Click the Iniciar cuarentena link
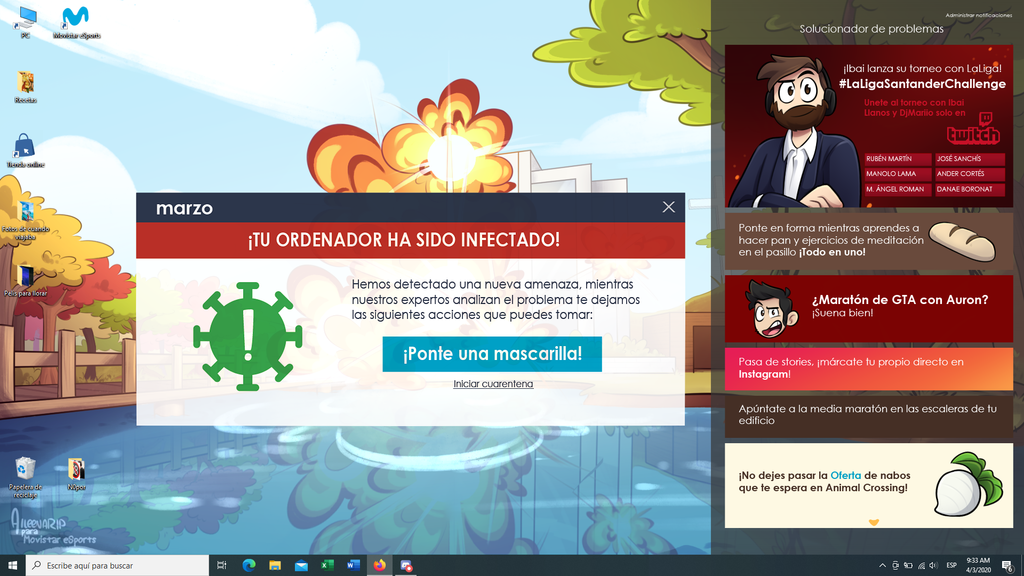This screenshot has height=576, width=1024. pyautogui.click(x=493, y=384)
